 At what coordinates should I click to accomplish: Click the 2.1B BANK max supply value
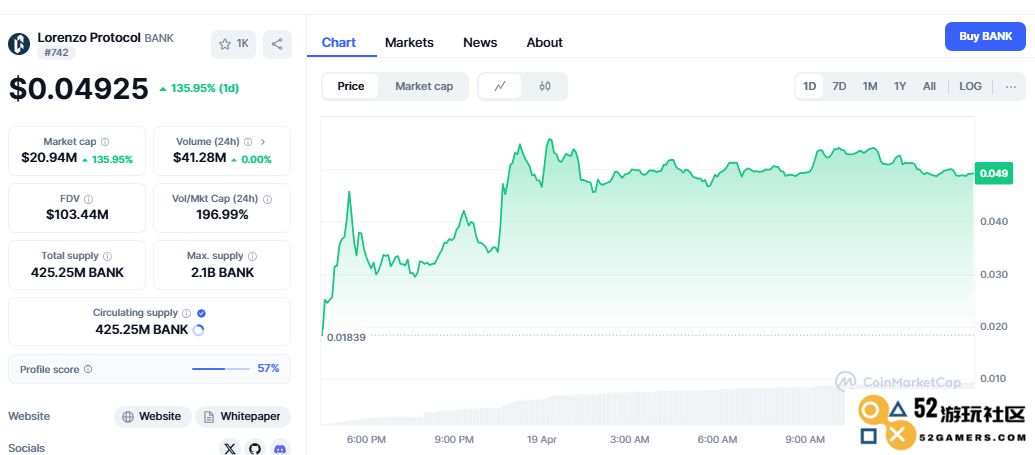(x=222, y=272)
